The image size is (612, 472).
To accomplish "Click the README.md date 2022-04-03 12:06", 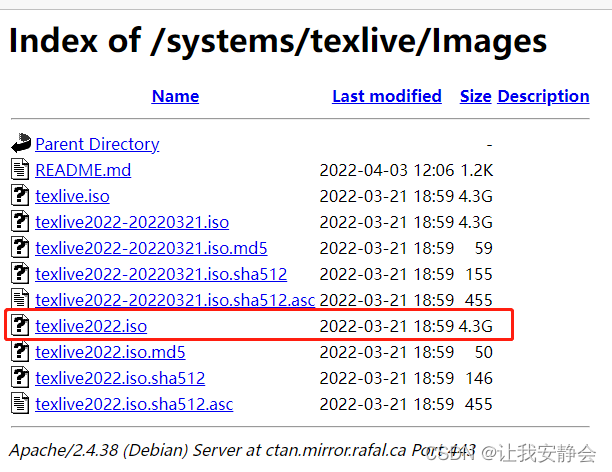I will [387, 170].
